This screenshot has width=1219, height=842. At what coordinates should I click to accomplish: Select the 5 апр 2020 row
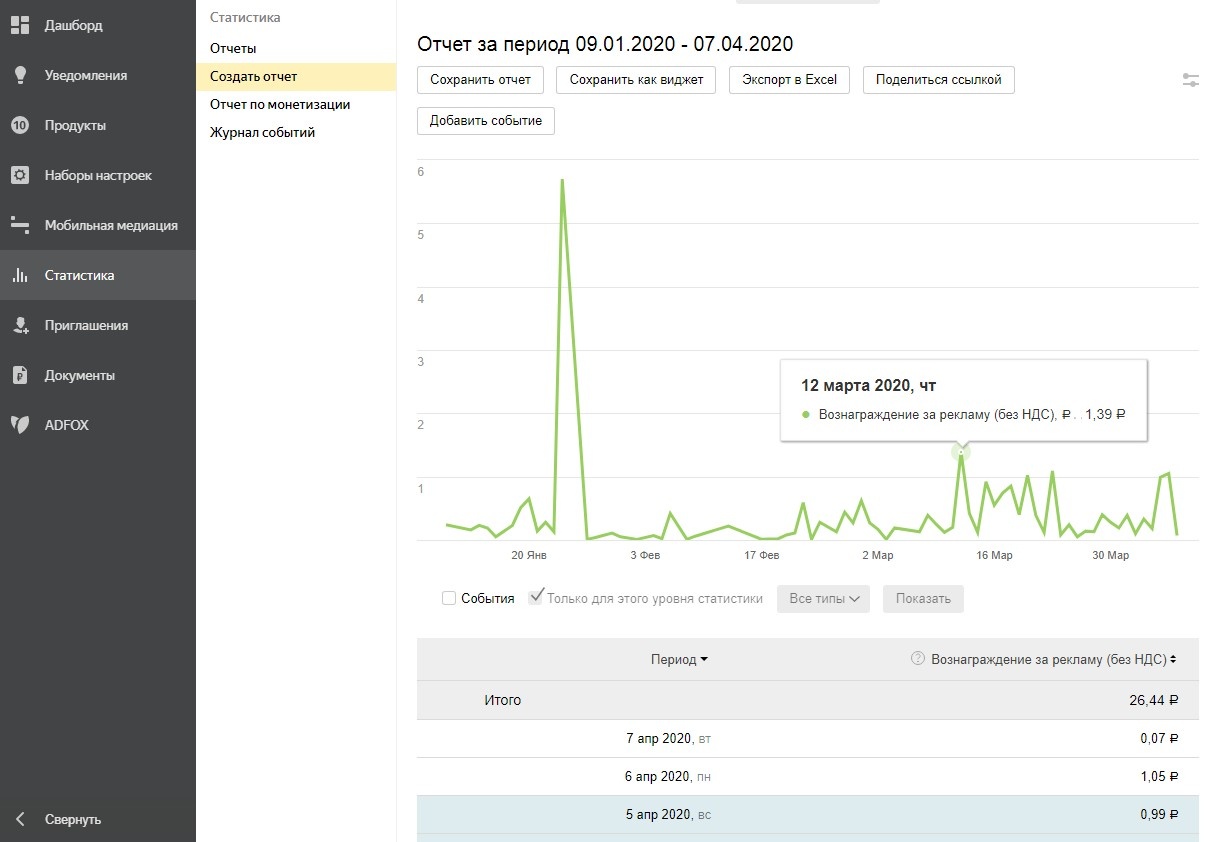coord(807,814)
